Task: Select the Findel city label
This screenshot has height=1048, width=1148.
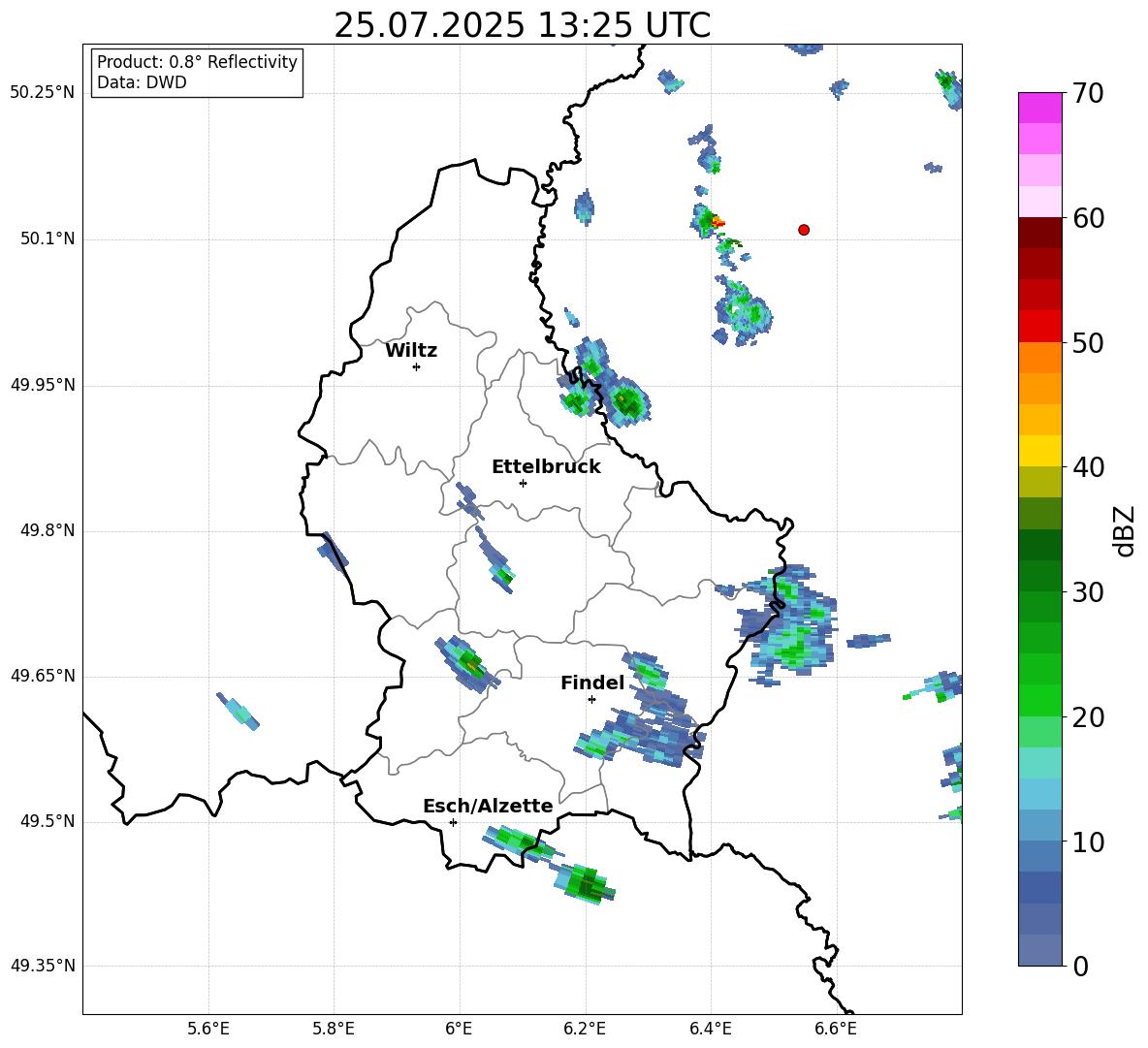Action: click(x=592, y=683)
